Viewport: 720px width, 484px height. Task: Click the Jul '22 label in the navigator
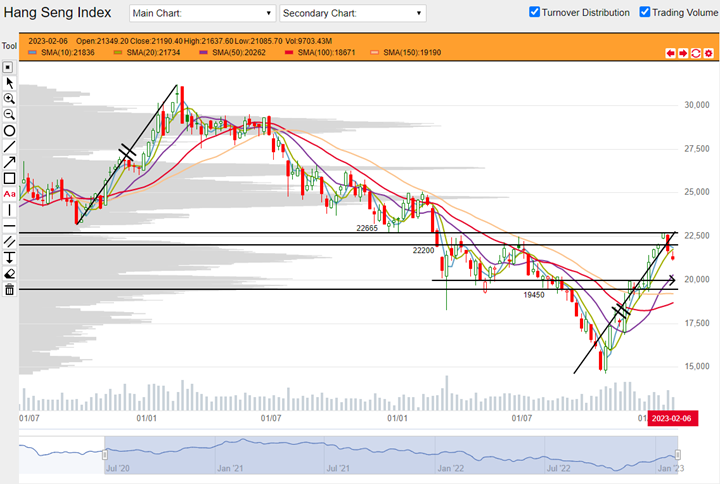[x=558, y=468]
